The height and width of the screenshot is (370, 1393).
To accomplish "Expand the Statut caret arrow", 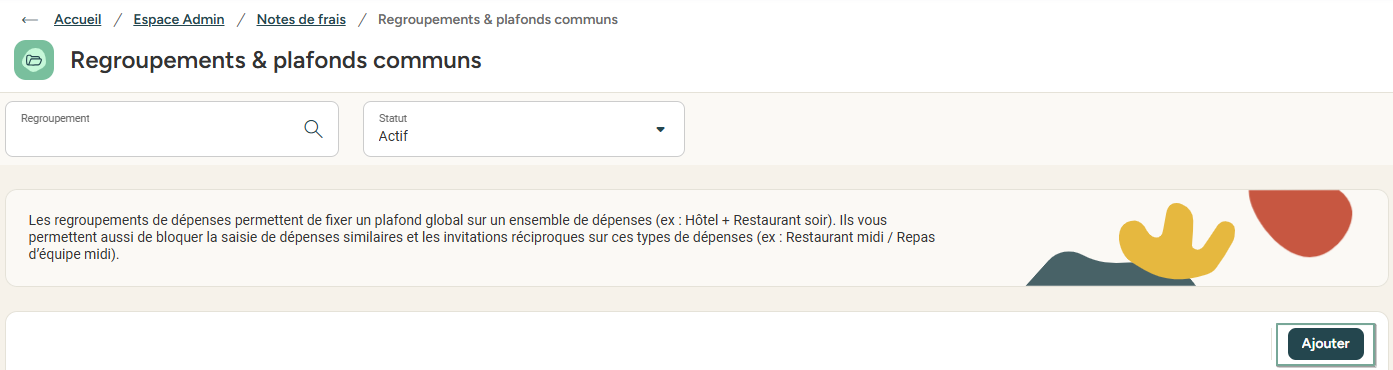I will (x=660, y=129).
